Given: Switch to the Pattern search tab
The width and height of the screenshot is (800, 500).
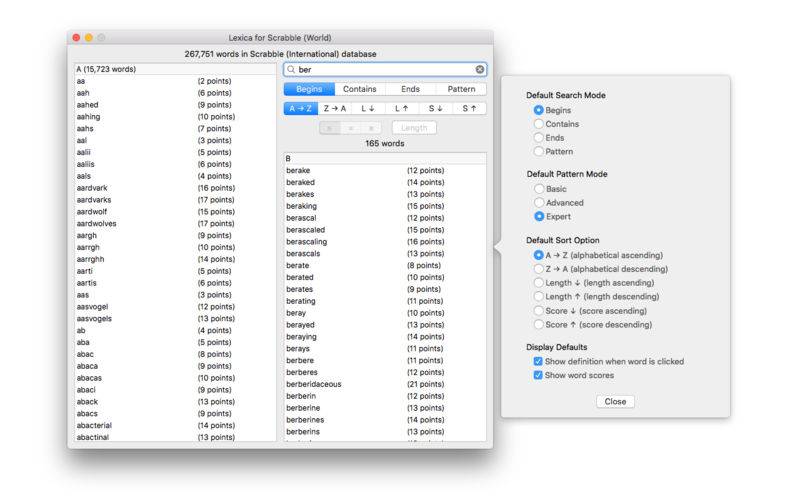Looking at the screenshot, I should click(x=461, y=89).
